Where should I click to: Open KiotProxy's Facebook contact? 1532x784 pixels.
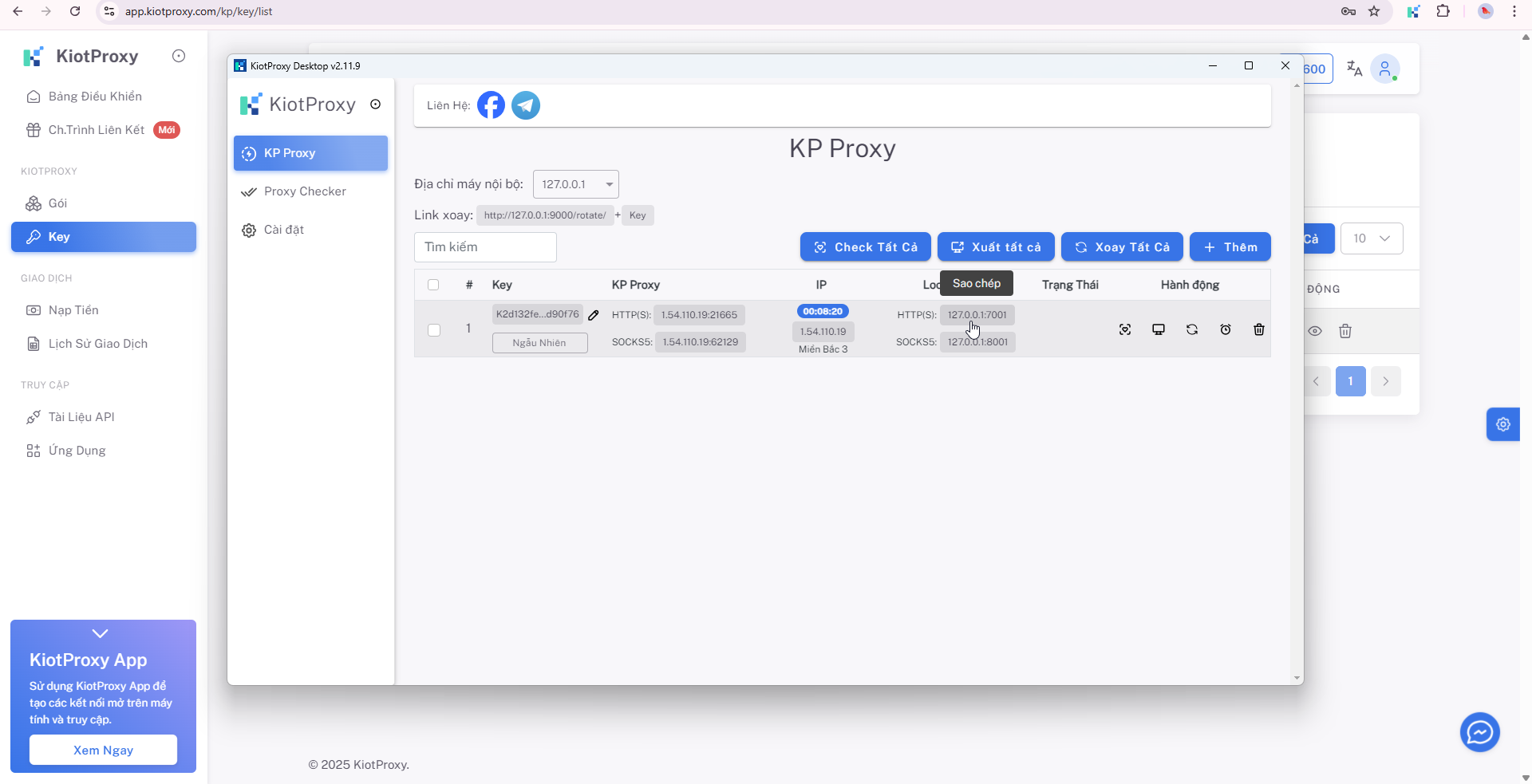click(490, 104)
